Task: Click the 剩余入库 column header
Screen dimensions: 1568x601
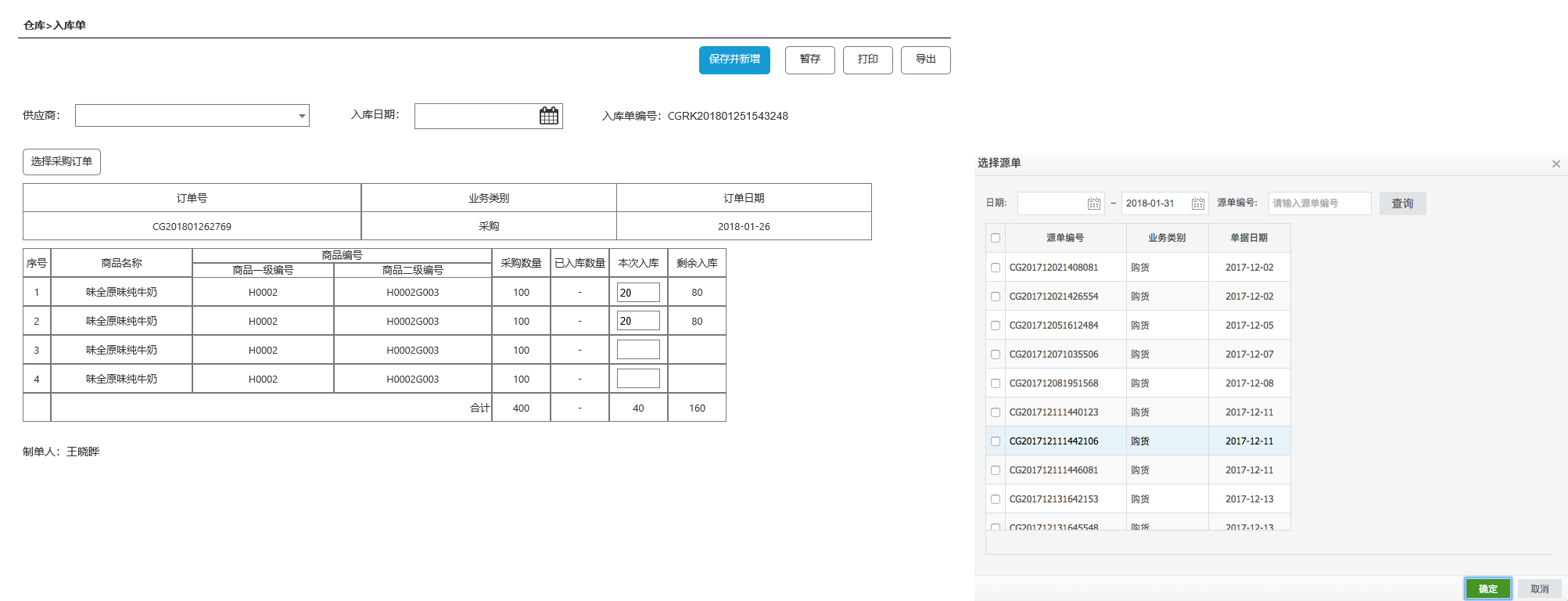Action: 697,263
